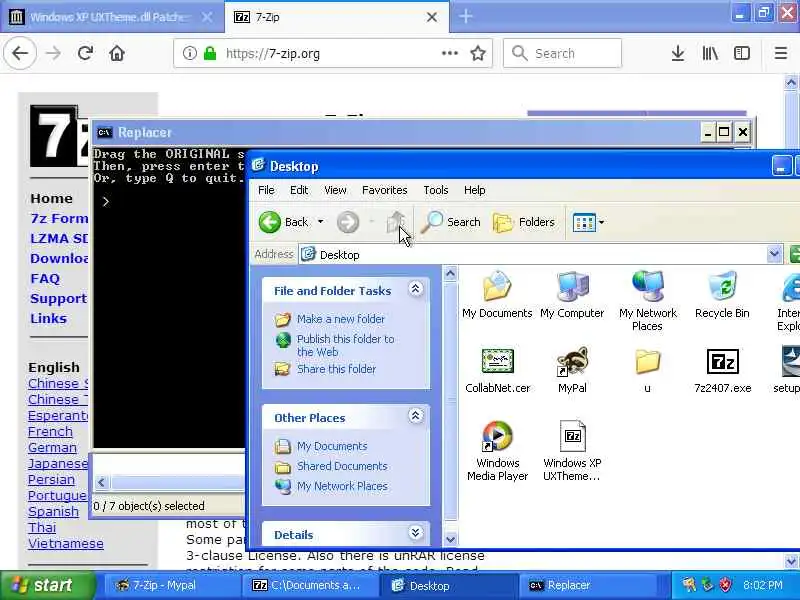Viewport: 800px width, 600px height.
Task: Open the Back button history dropdown arrow
Action: coord(320,222)
